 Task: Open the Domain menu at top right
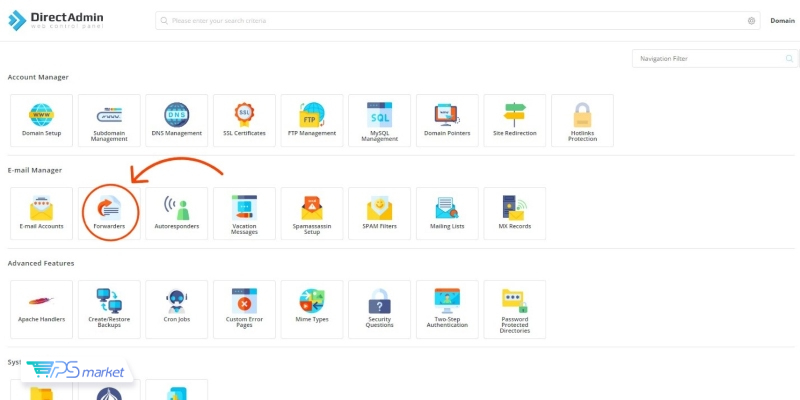pos(782,20)
